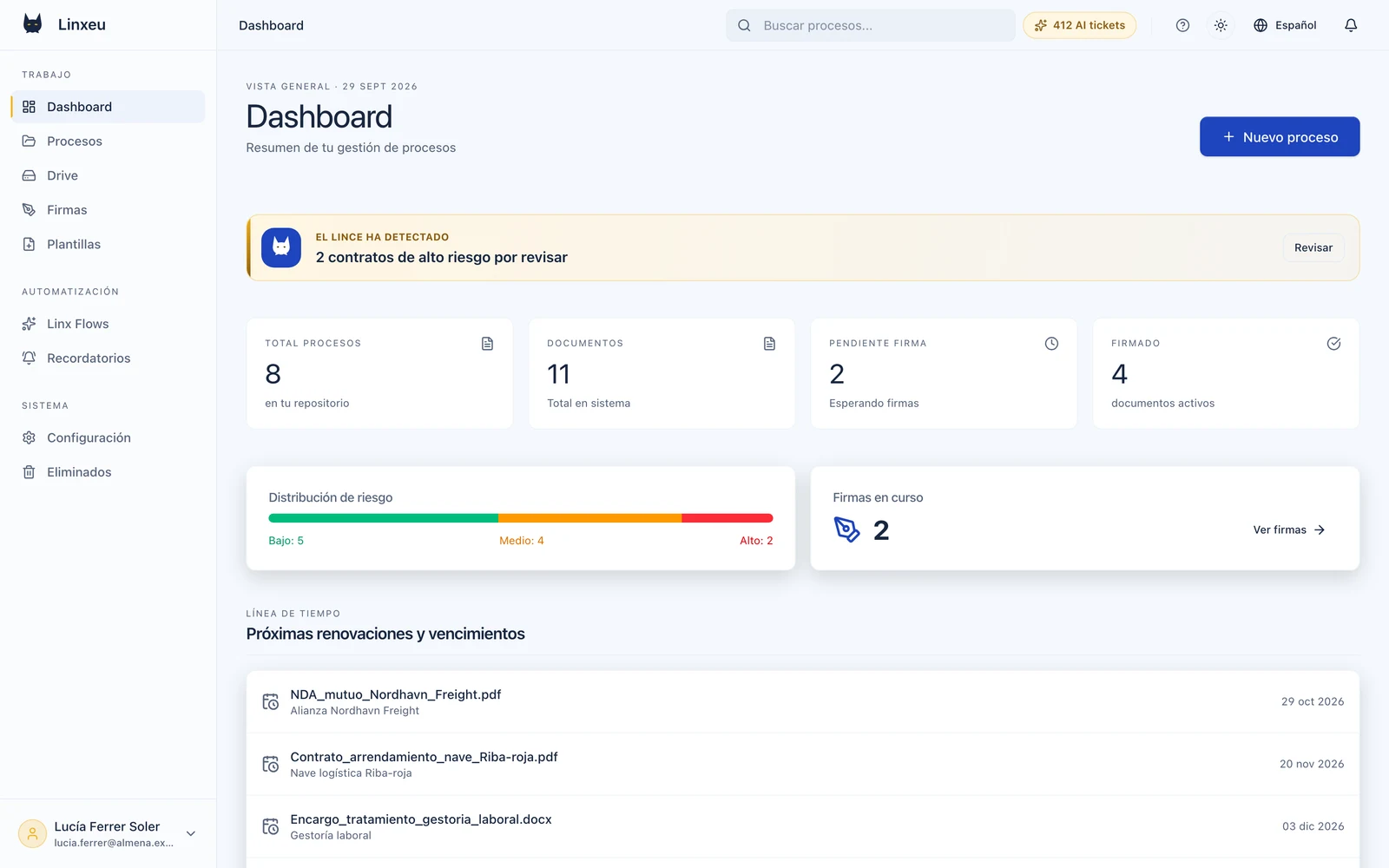
Task: Open Drive in the sidebar
Action: 109,175
